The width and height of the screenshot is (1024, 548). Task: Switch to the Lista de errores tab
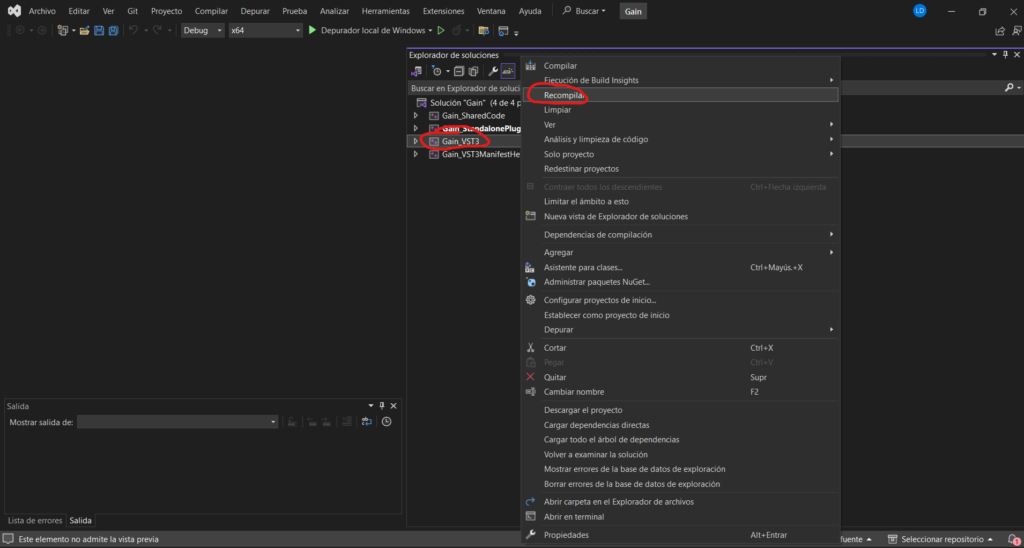pyautogui.click(x=35, y=521)
